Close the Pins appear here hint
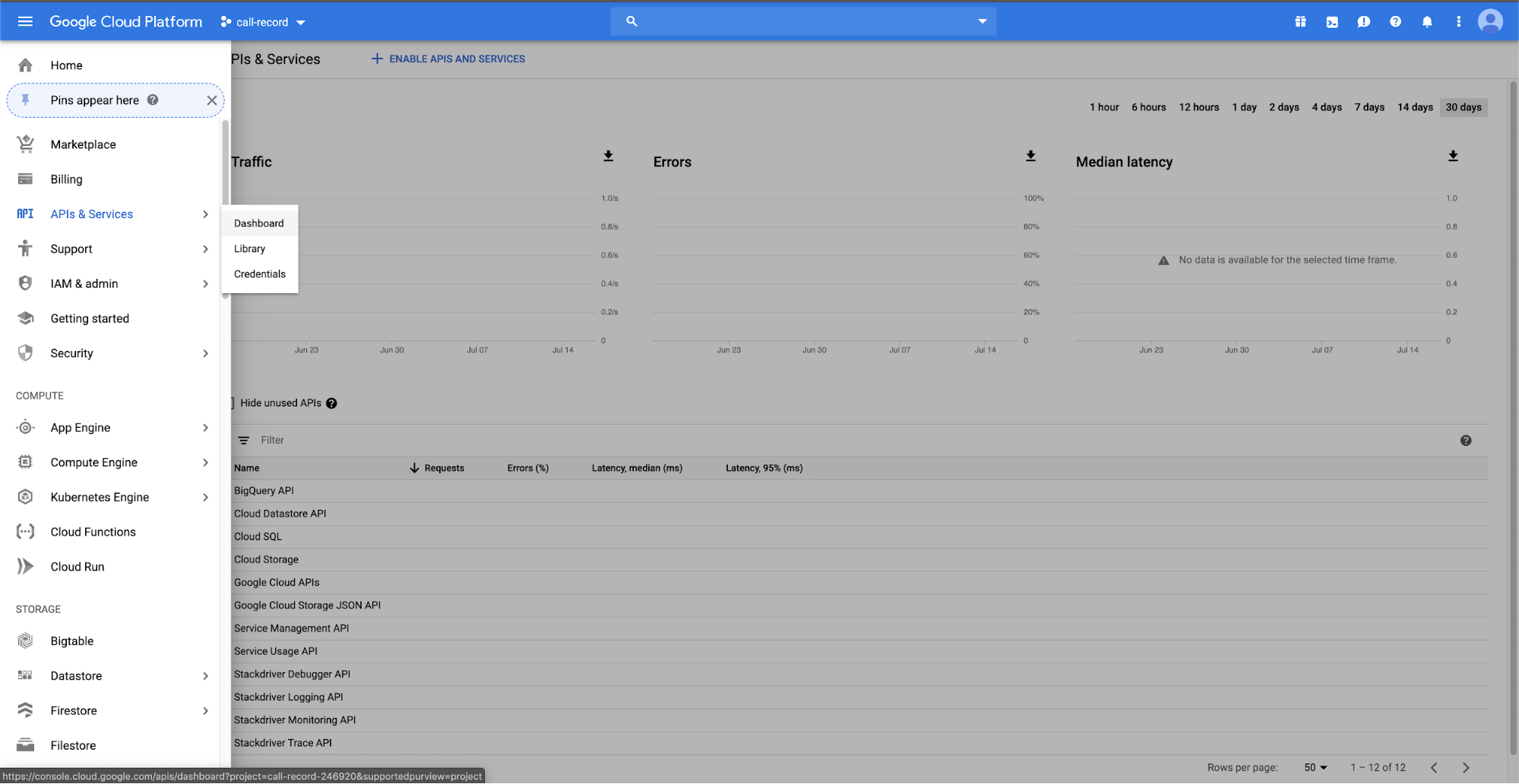 tap(212, 100)
